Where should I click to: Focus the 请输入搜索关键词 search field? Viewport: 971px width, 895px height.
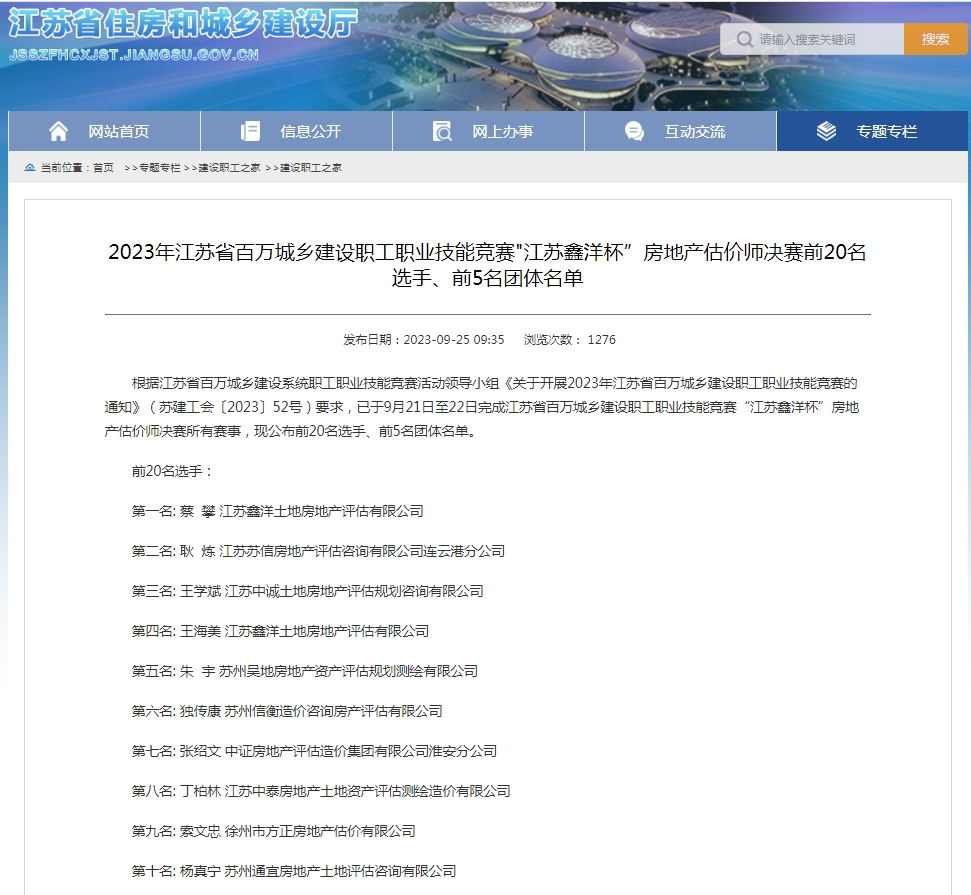point(825,40)
